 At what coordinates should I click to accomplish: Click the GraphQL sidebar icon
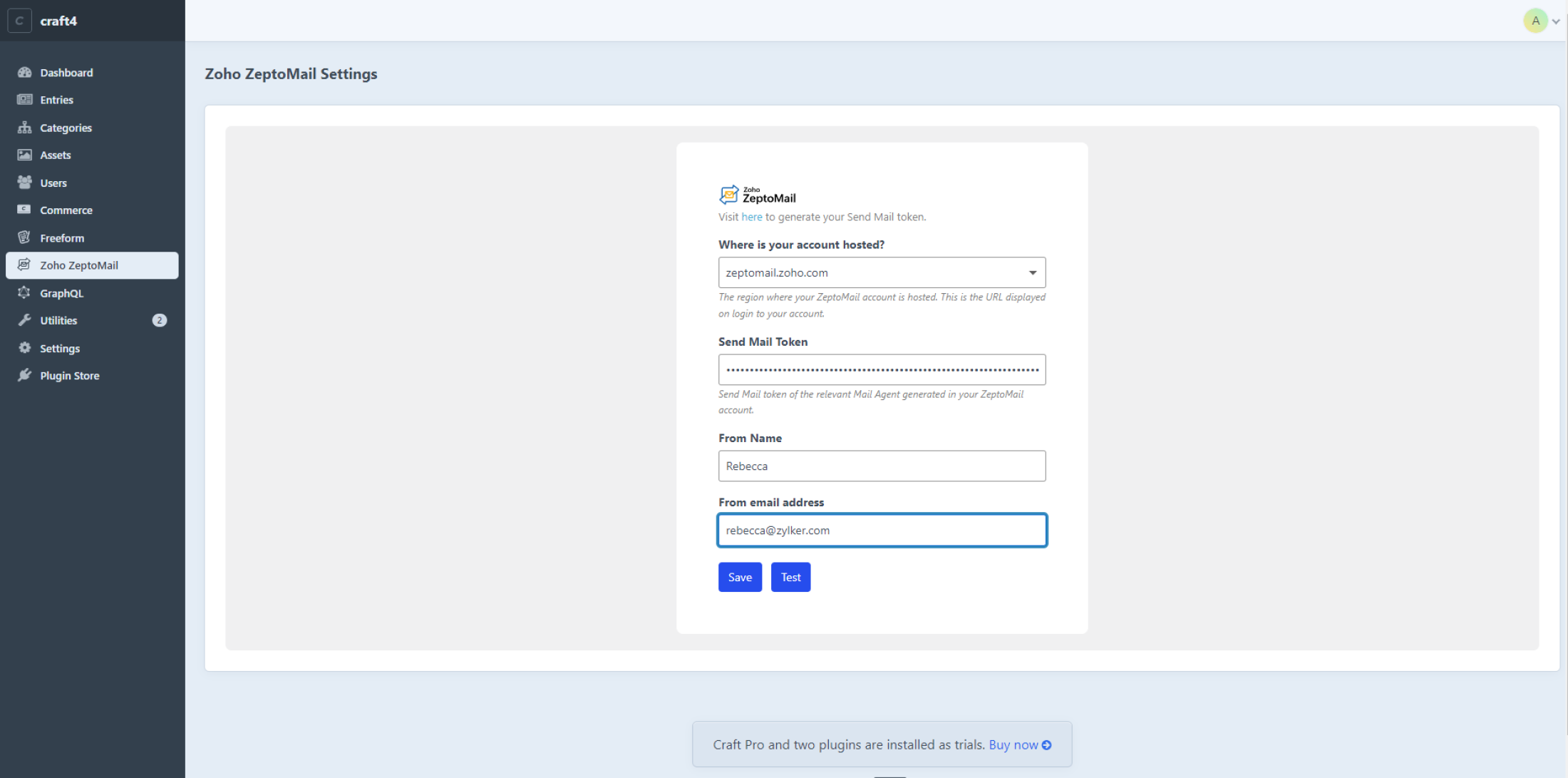(x=25, y=292)
